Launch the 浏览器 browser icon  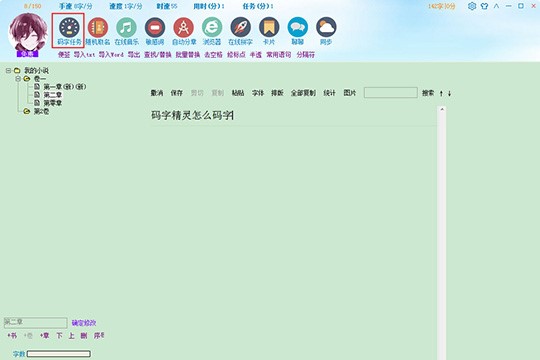click(x=212, y=28)
